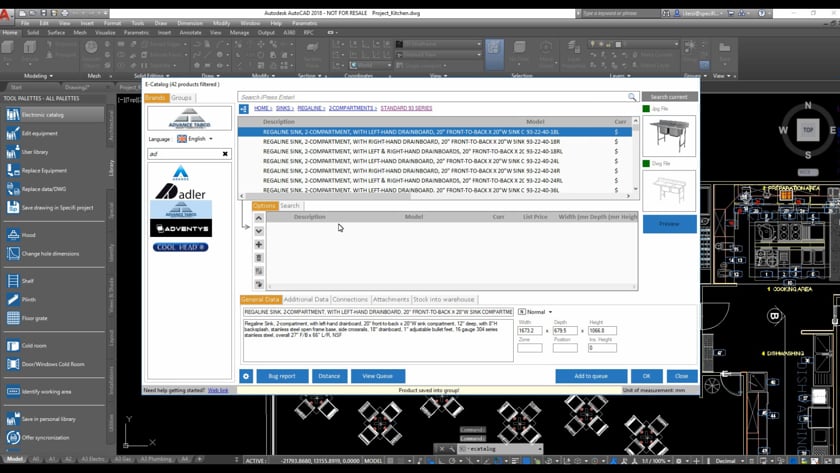
Task: Confirm with the OK button
Action: tap(647, 376)
